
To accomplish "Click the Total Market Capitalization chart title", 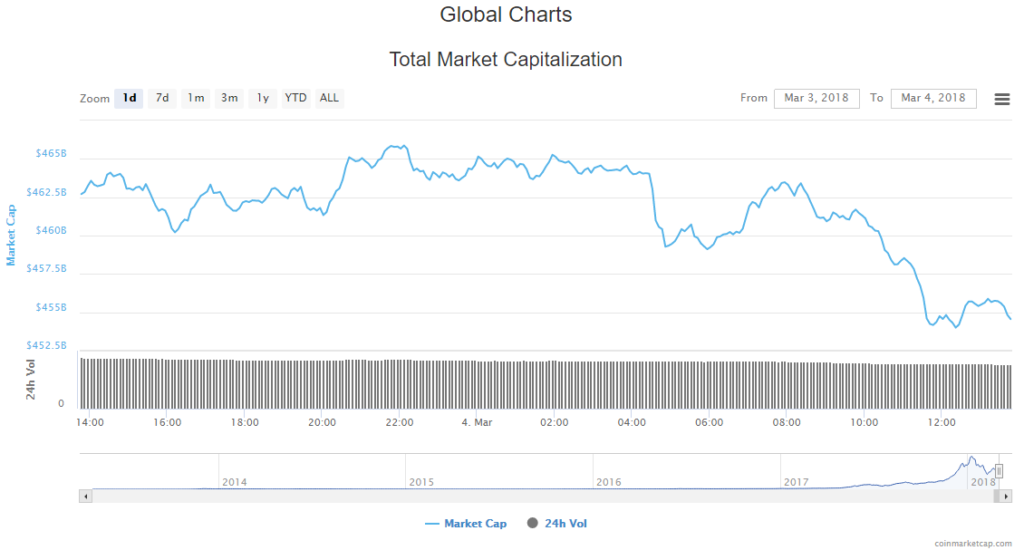I will (506, 59).
